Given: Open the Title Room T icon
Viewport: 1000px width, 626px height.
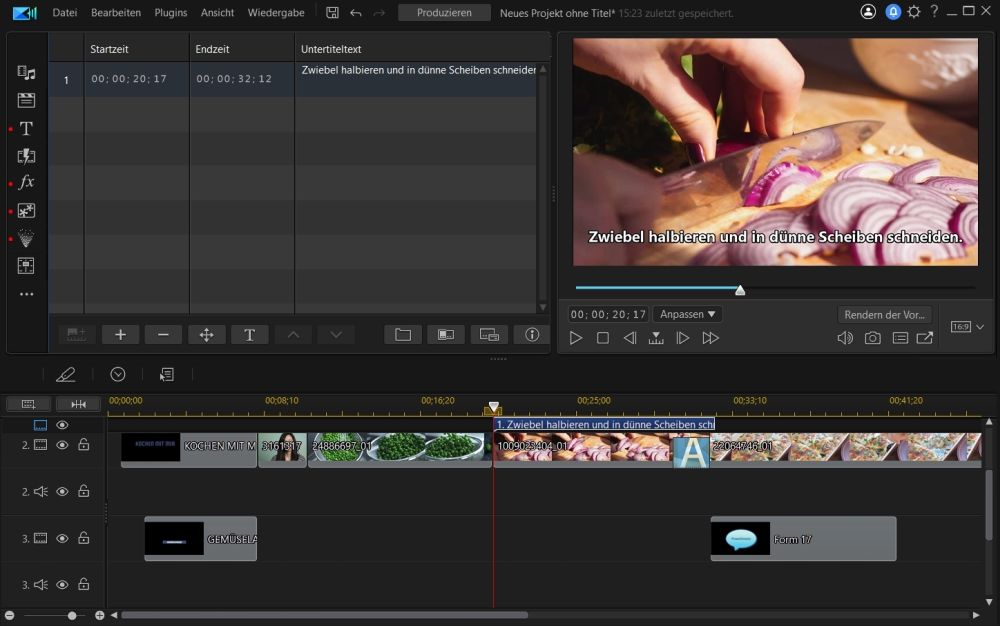Looking at the screenshot, I should click(x=26, y=129).
